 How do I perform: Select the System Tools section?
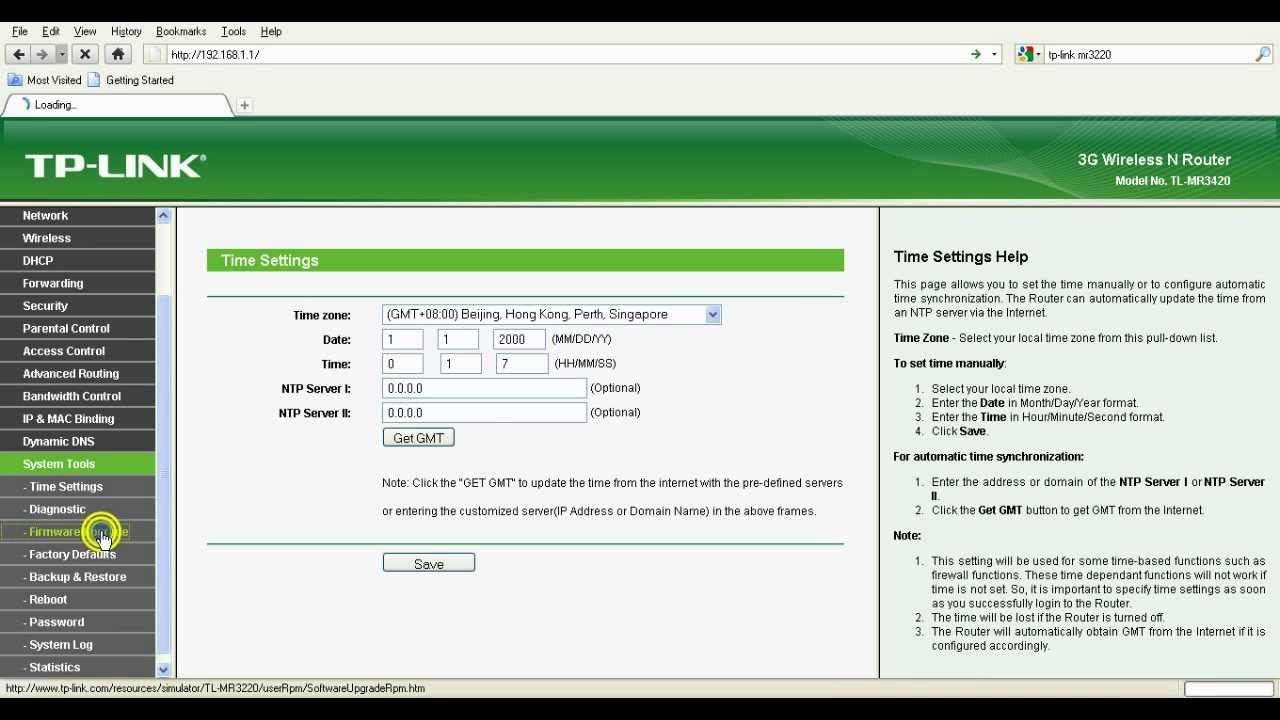77,464
